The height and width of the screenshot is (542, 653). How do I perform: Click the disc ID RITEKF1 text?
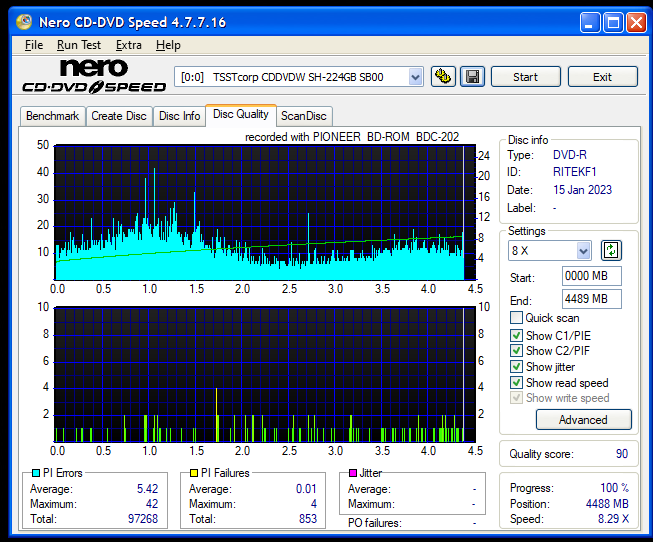pos(575,172)
